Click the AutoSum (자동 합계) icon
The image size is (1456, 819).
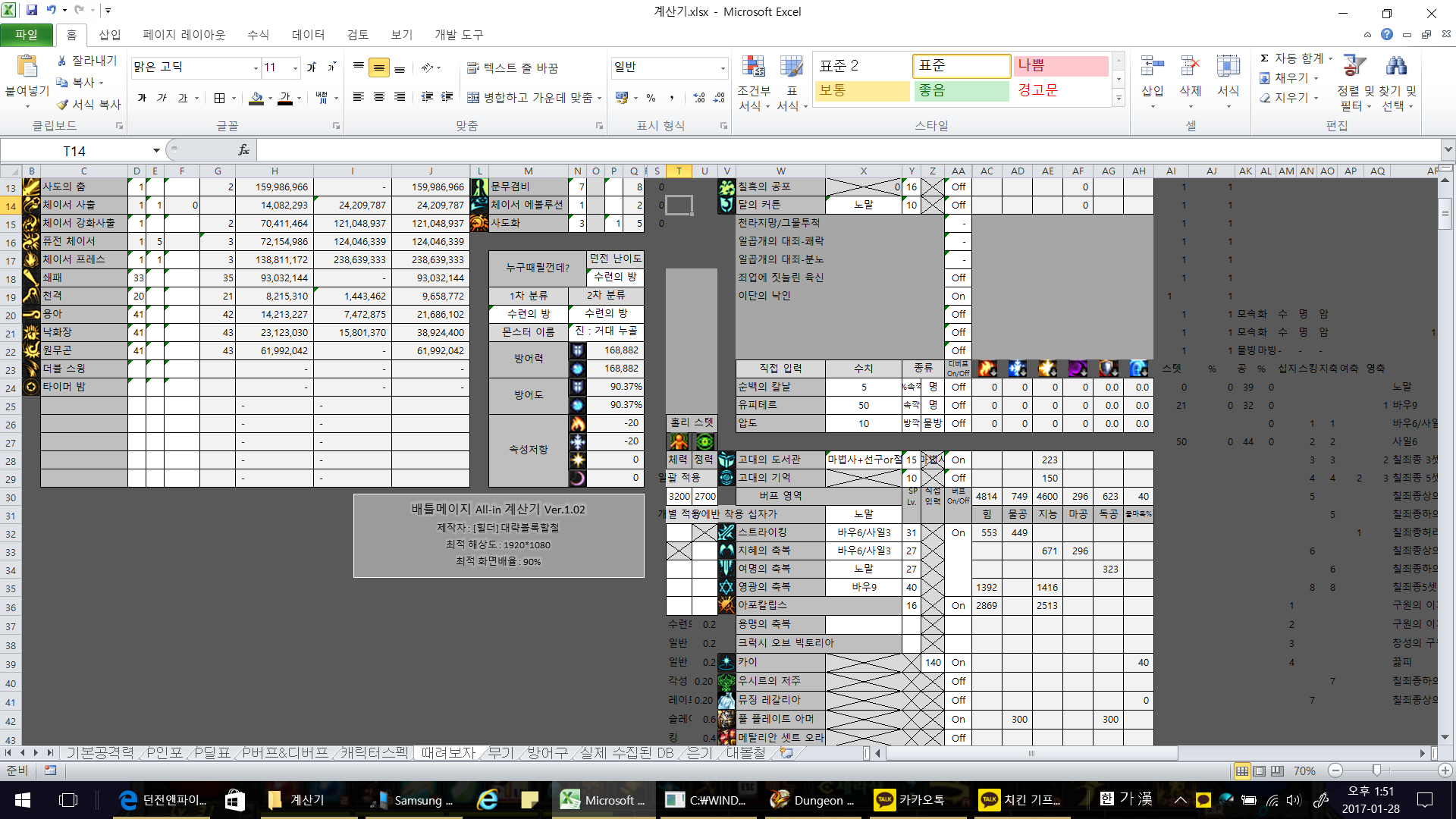click(x=1264, y=58)
